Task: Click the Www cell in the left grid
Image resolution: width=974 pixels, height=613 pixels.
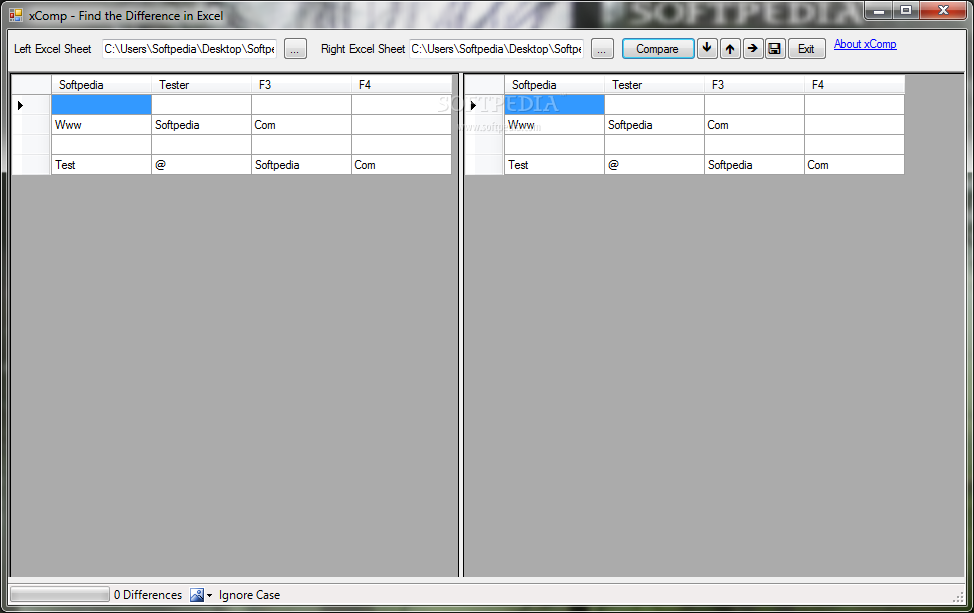Action: tap(101, 125)
